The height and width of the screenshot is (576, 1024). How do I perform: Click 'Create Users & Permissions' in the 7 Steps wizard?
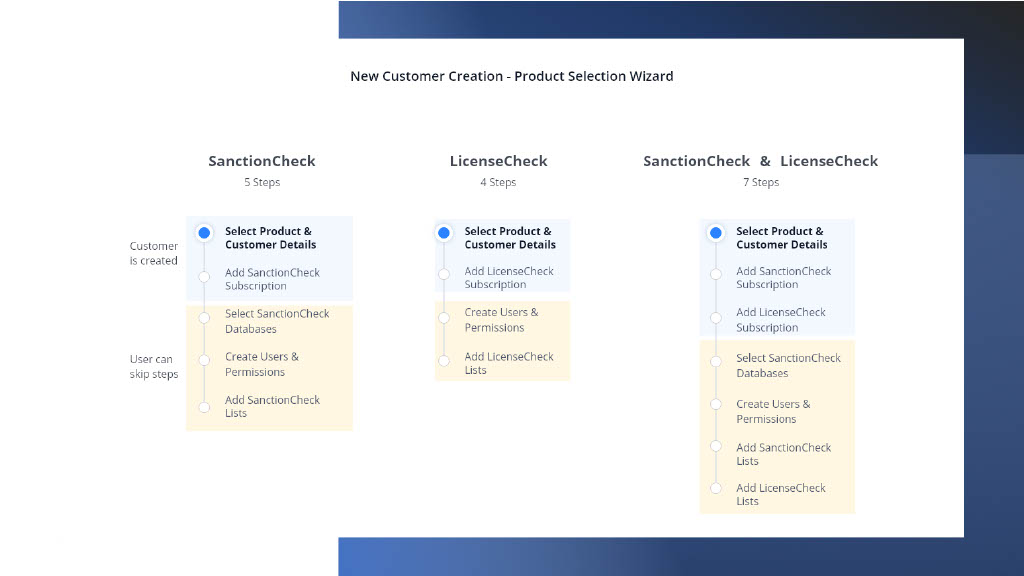click(773, 411)
